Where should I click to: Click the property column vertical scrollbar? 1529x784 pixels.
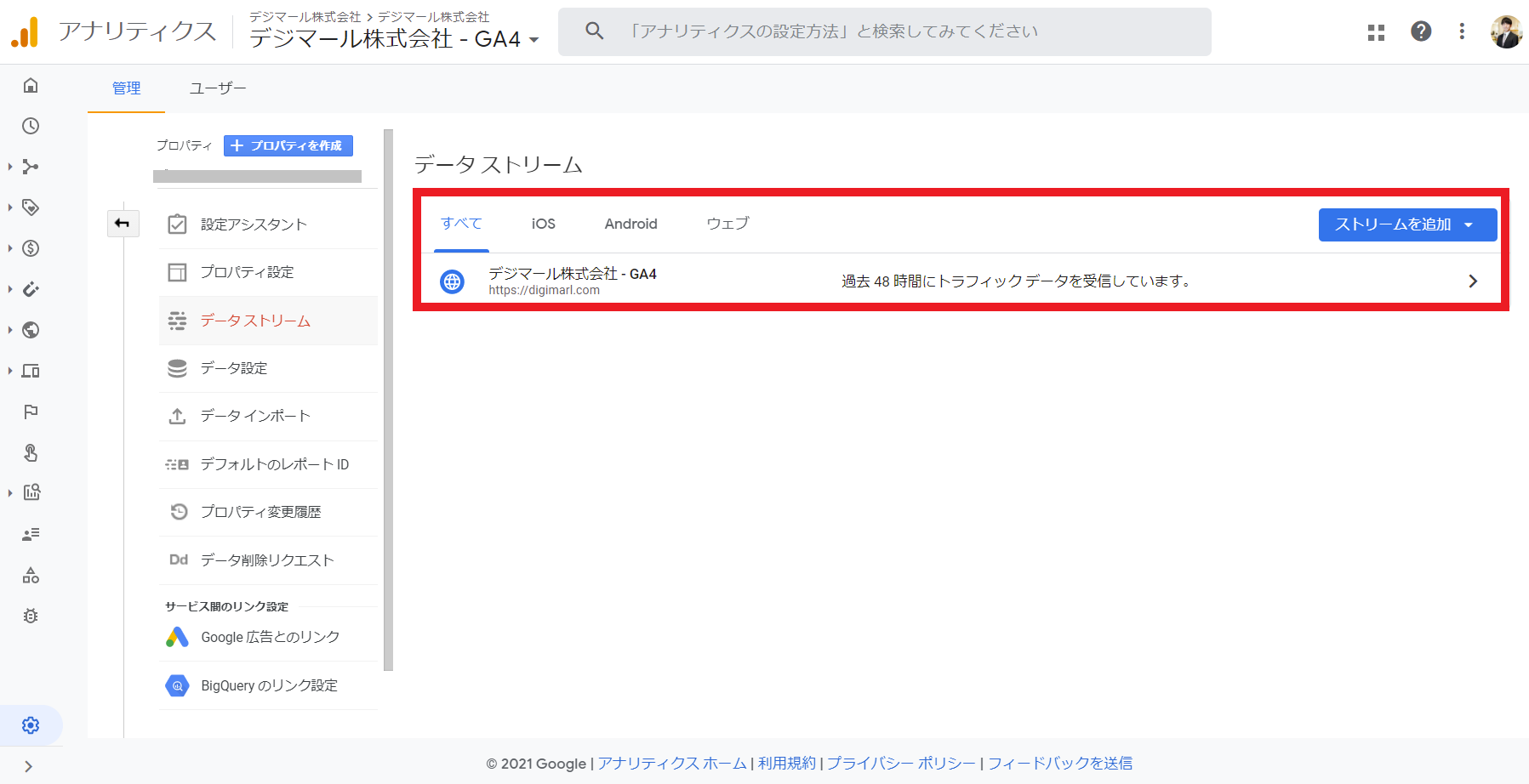(389, 400)
